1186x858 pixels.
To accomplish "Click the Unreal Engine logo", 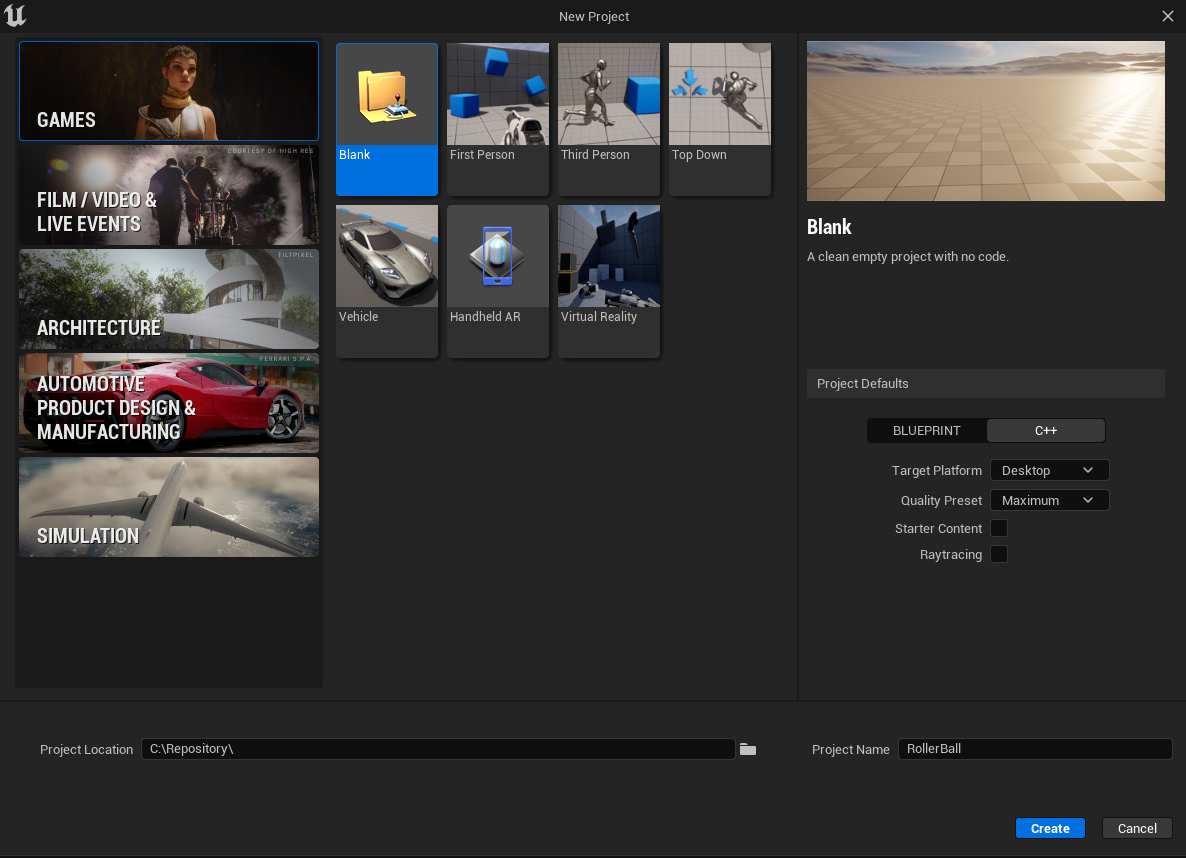I will 15,15.
